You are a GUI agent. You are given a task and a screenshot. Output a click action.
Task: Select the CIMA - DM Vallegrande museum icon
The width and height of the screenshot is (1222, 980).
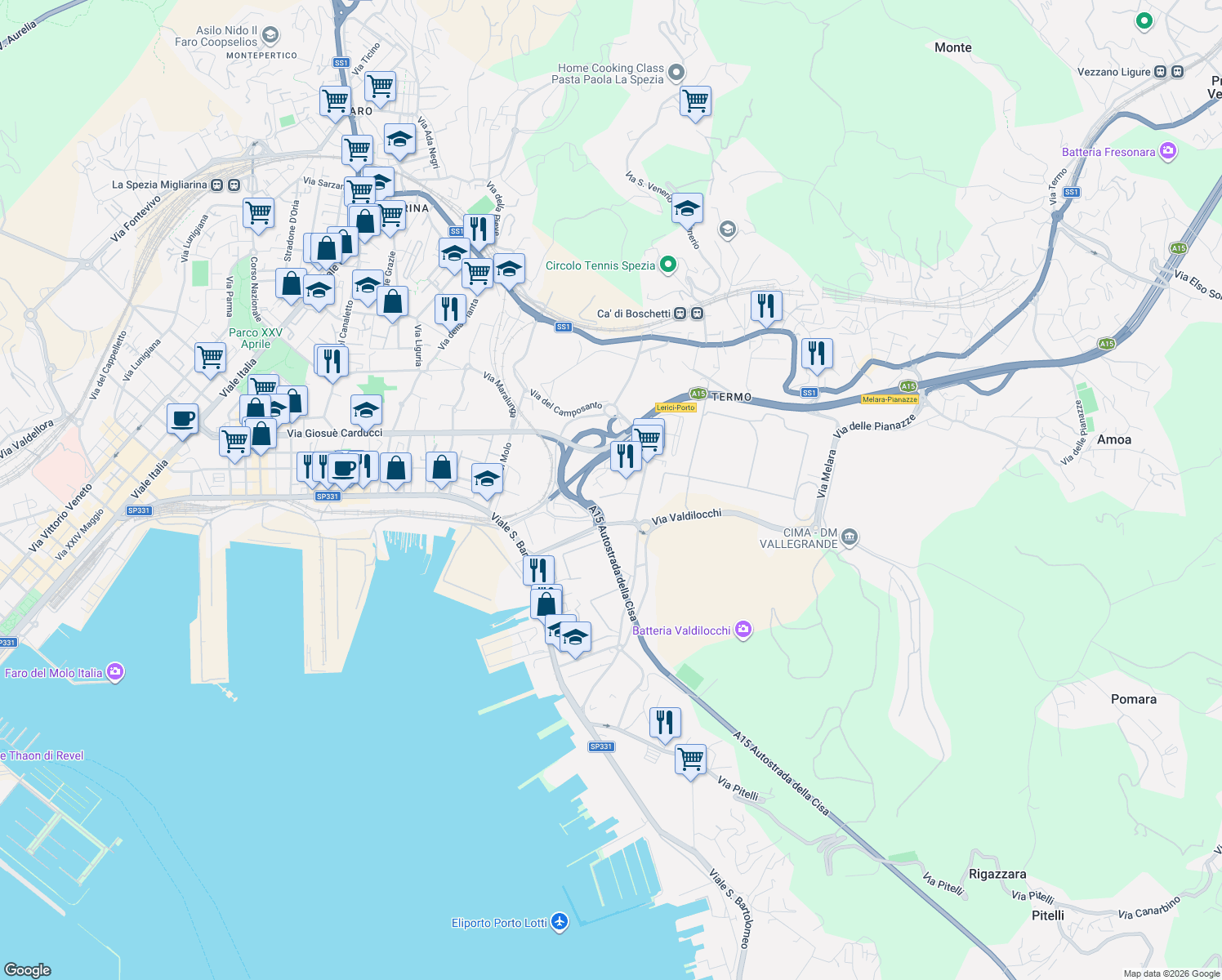850,537
